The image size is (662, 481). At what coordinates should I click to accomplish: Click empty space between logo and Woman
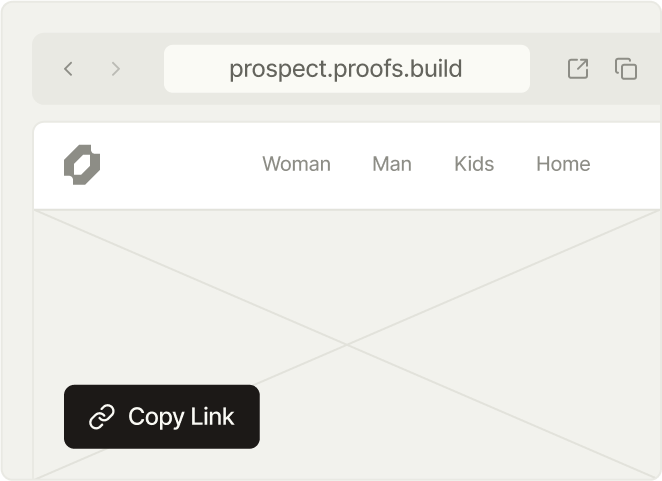click(181, 165)
